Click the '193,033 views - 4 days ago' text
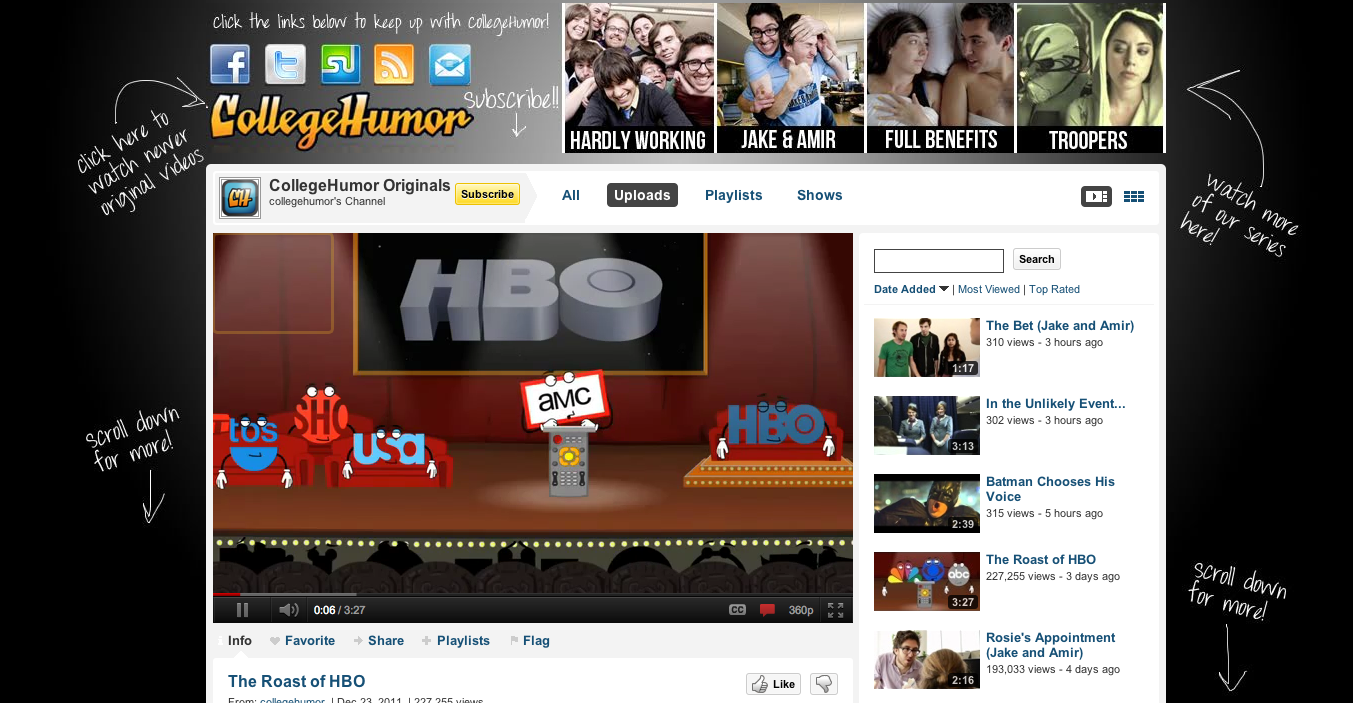The width and height of the screenshot is (1353, 703). (1053, 670)
